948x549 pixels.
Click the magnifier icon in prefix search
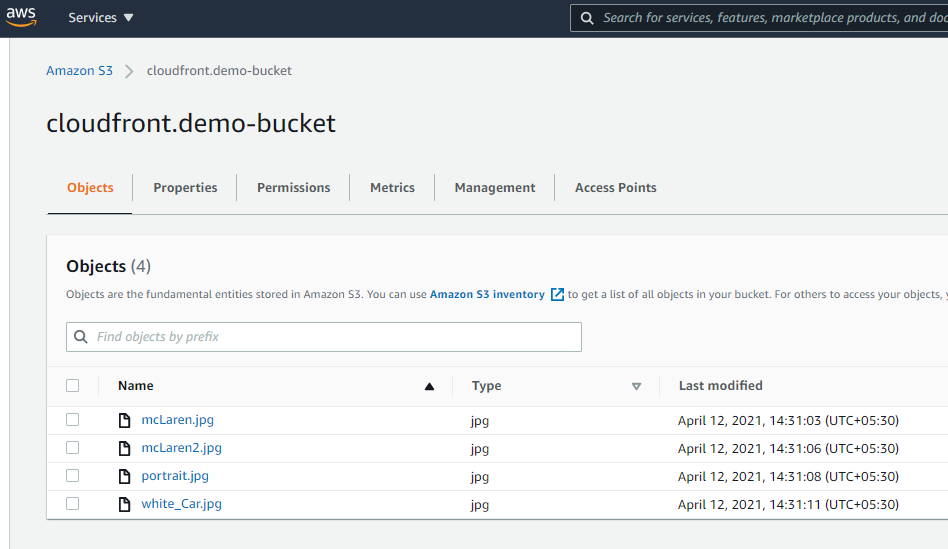tap(81, 337)
